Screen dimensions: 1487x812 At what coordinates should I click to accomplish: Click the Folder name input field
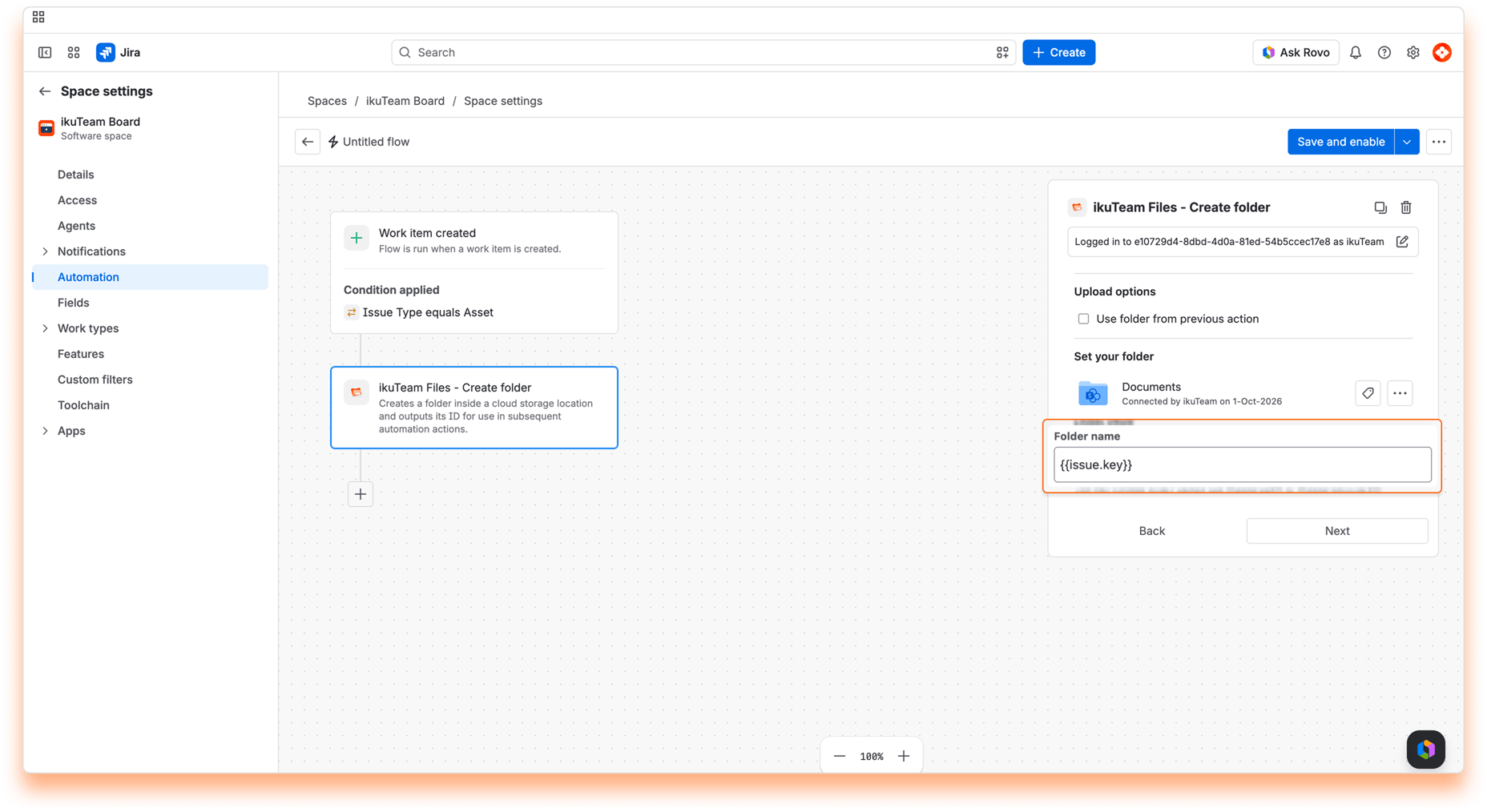click(x=1242, y=464)
